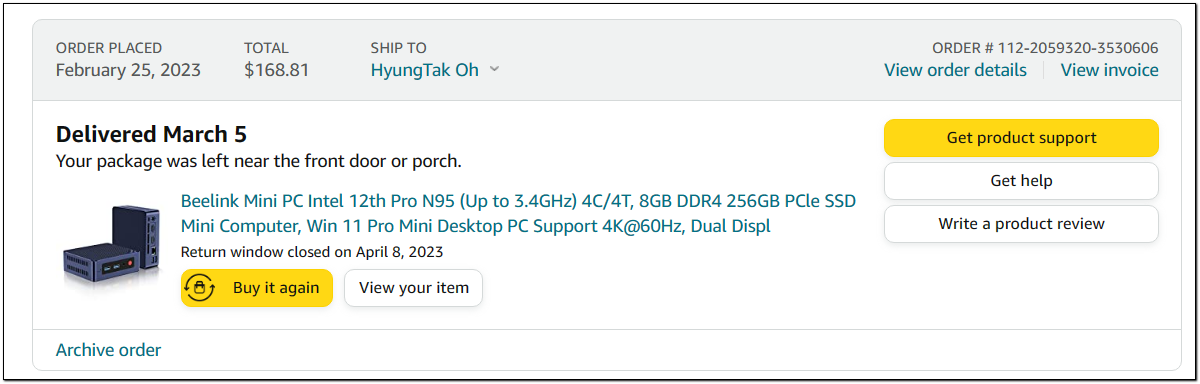Open the View invoice link

pos(1110,70)
